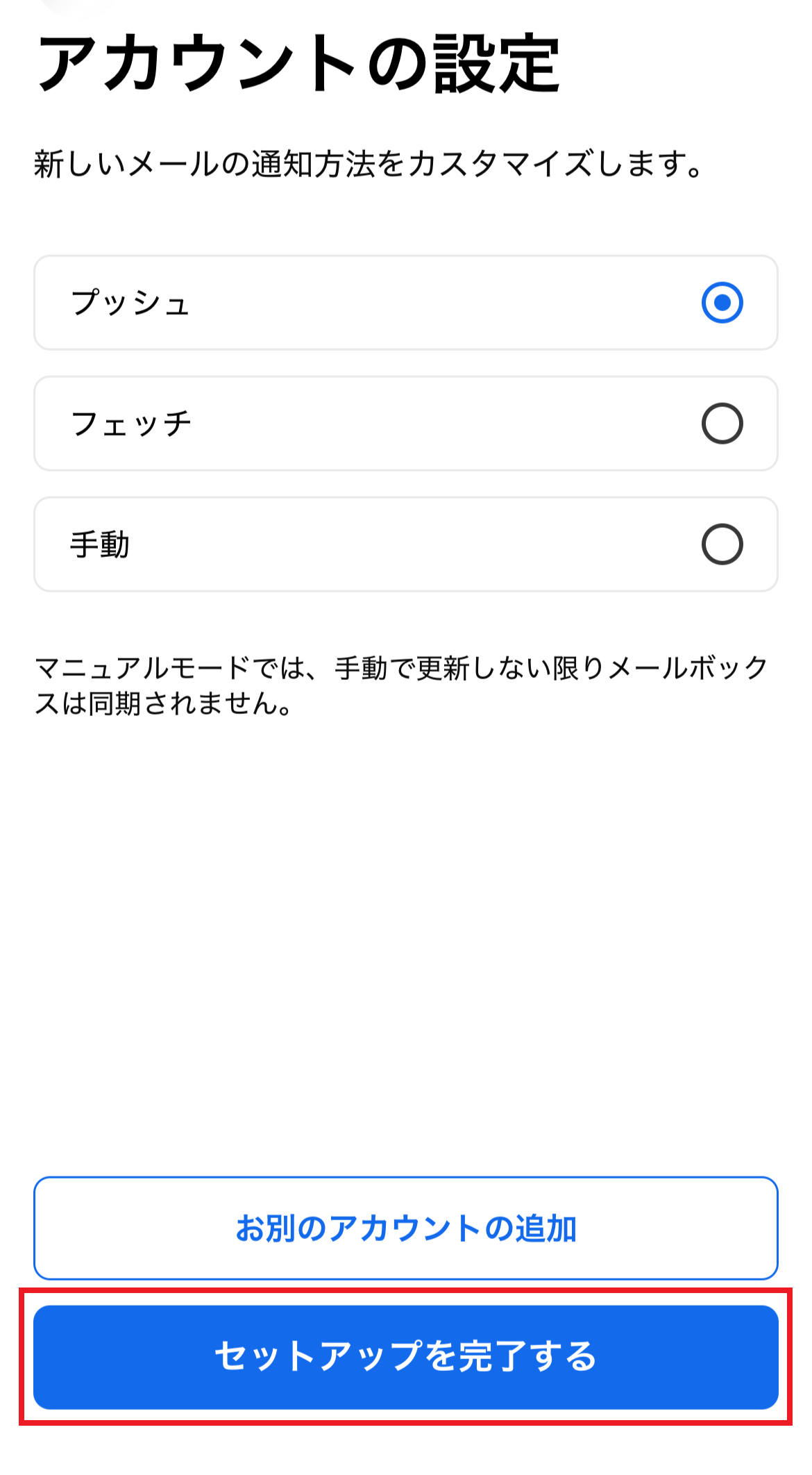812x1475 pixels.
Task: Tap the 手動 option label
Action: tap(100, 544)
